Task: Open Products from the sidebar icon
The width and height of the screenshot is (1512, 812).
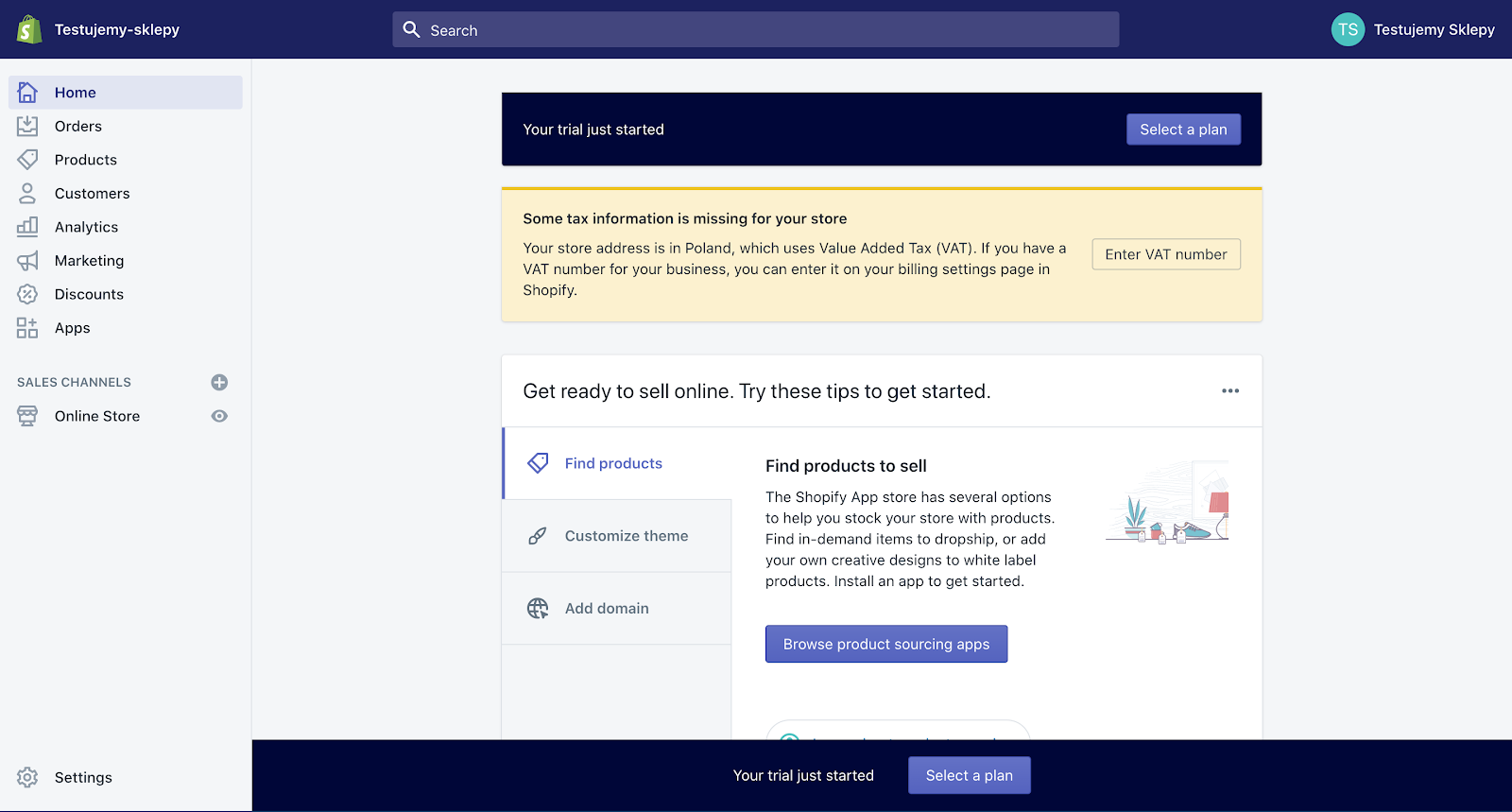Action: click(27, 159)
